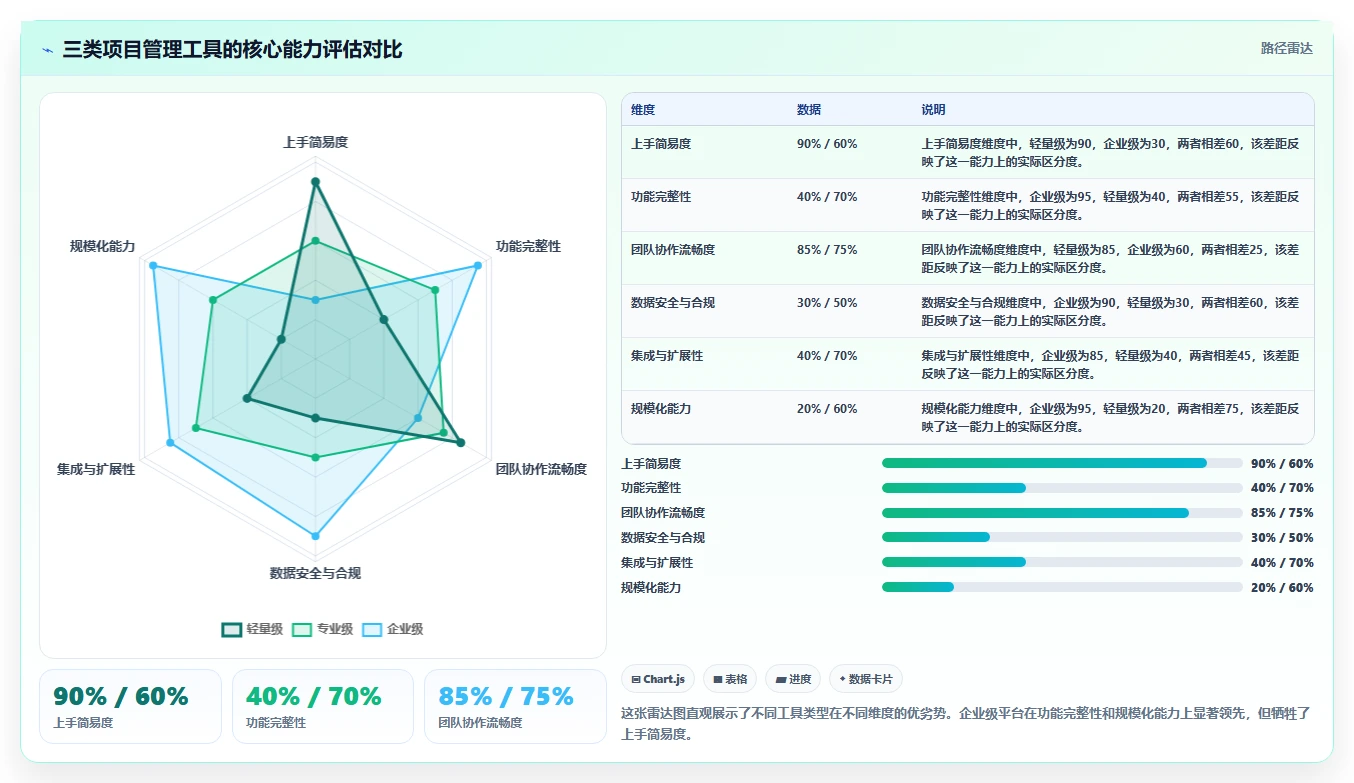This screenshot has height=783, width=1354.
Task: Click 企业级 data point on 集成与扩展性 axis
Action: [170, 442]
